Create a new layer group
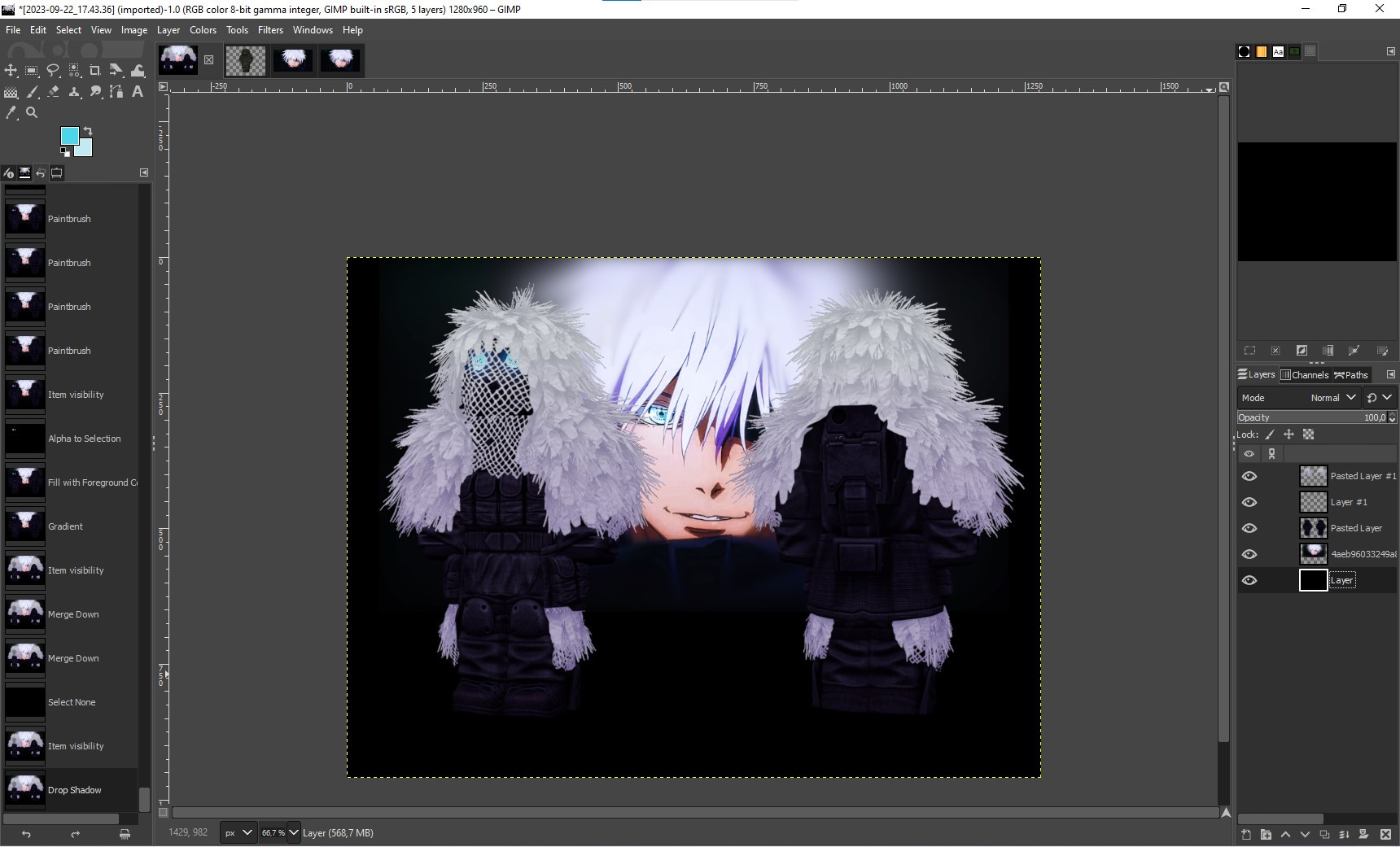 coord(1266,835)
